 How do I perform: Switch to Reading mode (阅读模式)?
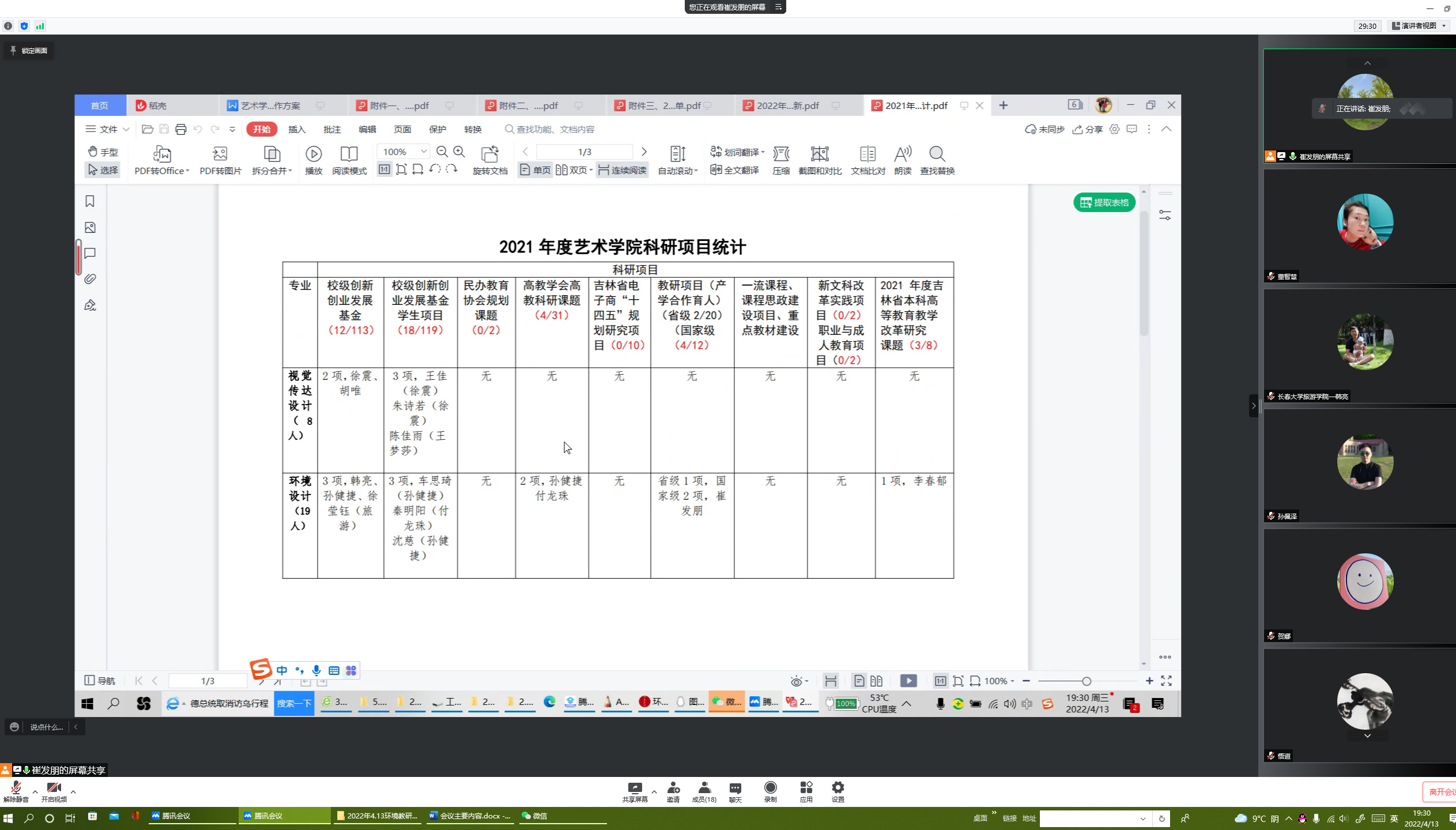(349, 160)
